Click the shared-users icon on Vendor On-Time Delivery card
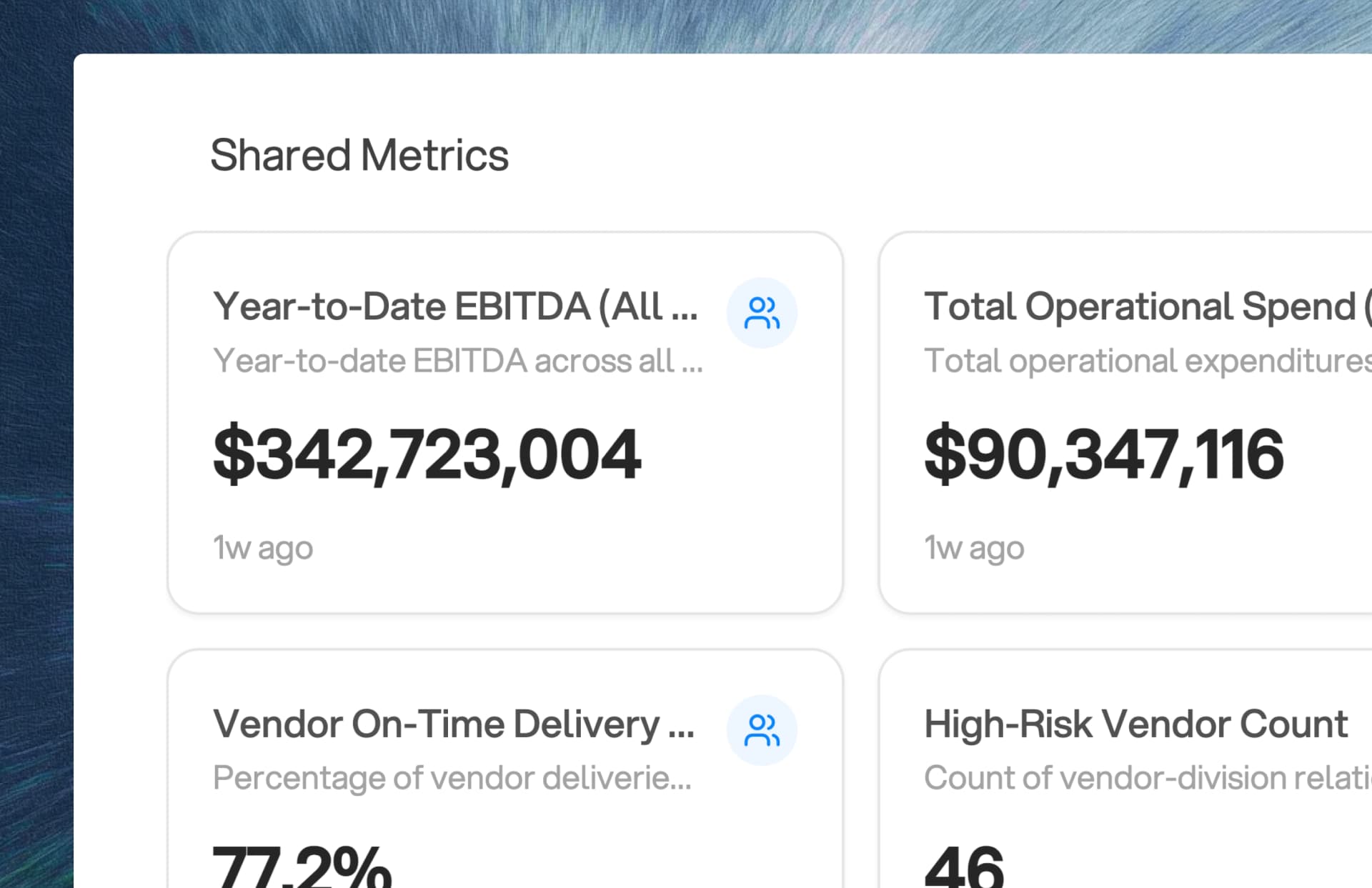Image resolution: width=1372 pixels, height=888 pixels. 762,729
